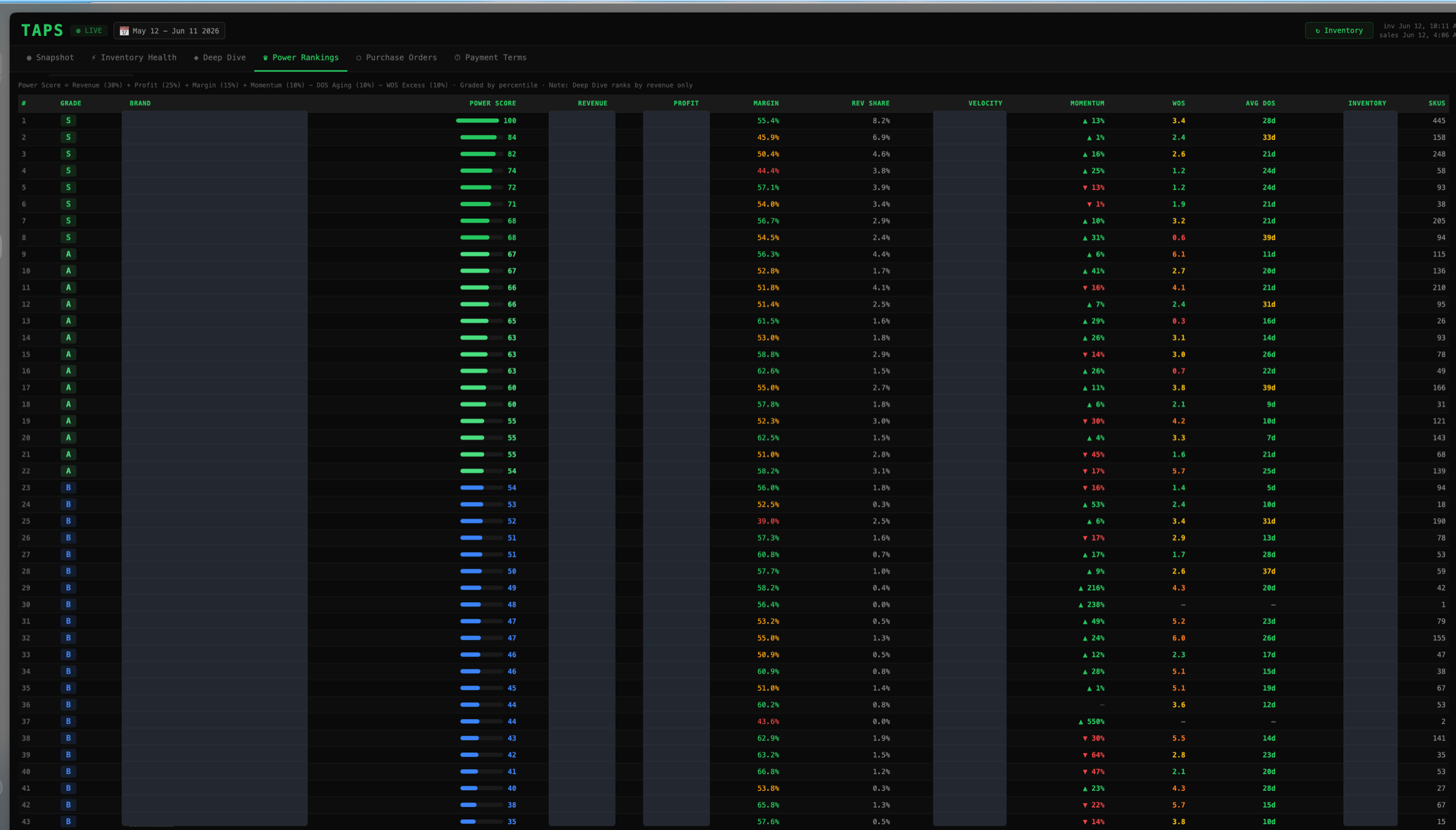Viewport: 1456px width, 830px height.
Task: Click the Inventory refresh button
Action: tap(1339, 31)
